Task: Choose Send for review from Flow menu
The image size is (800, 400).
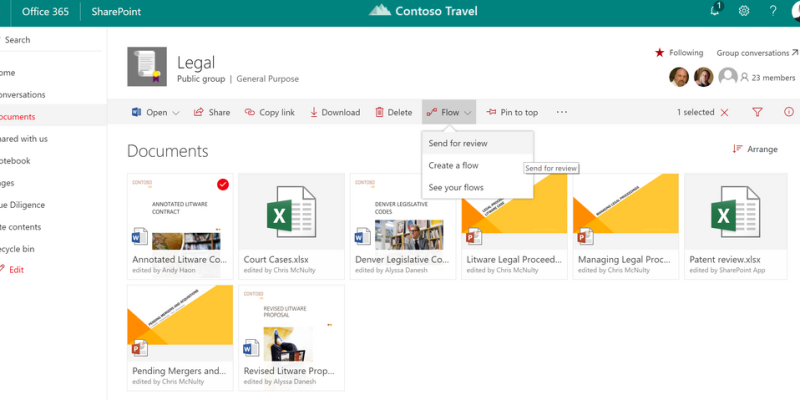Action: point(478,143)
